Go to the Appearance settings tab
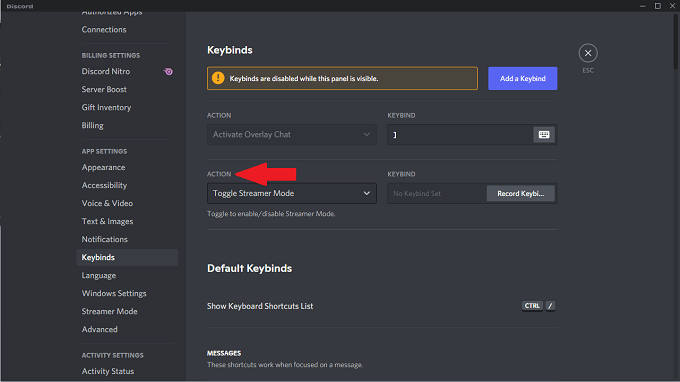Viewport: 680px width, 382px height. [x=103, y=167]
